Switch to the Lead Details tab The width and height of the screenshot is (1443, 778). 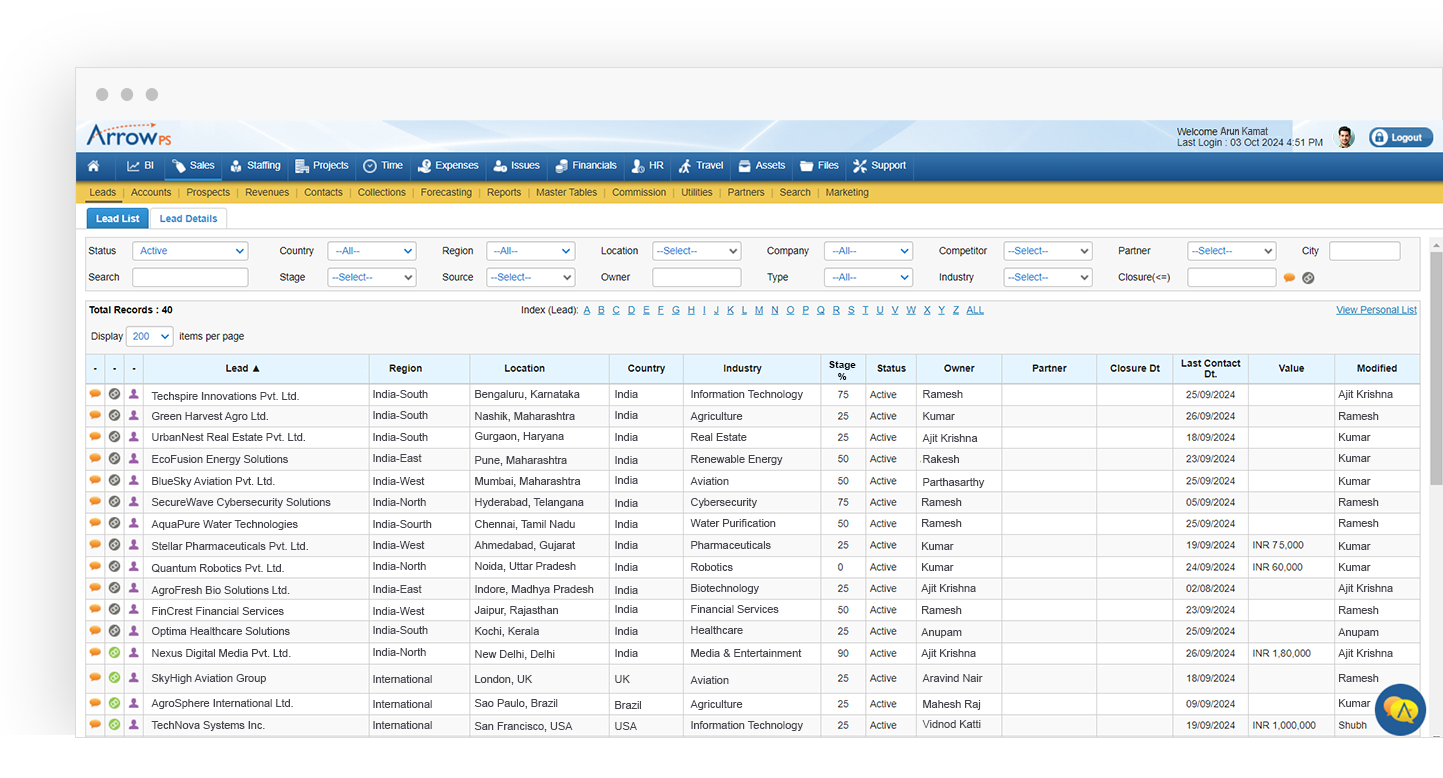tap(188, 218)
